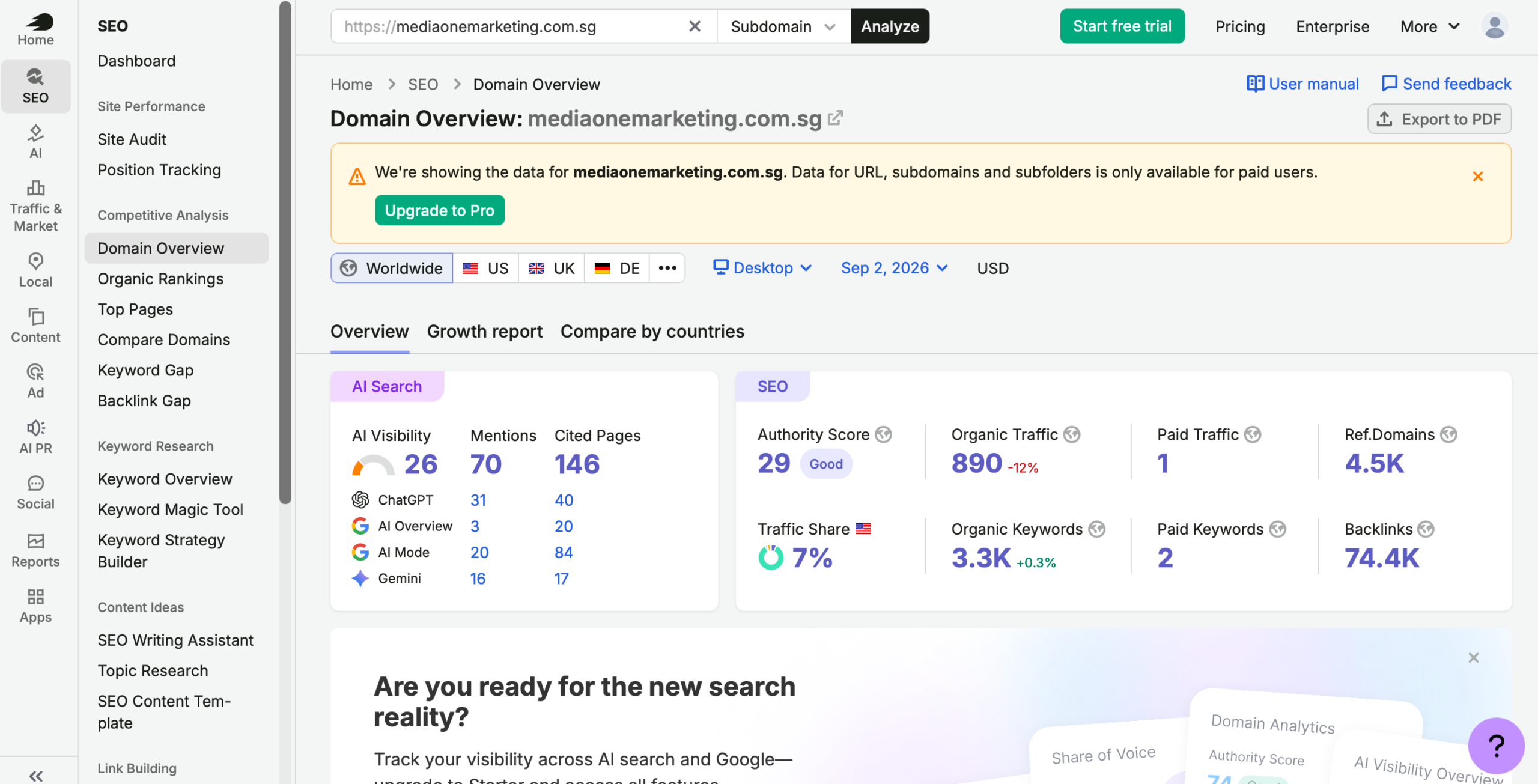Open the Apps sidebar icon
The image size is (1538, 784).
coord(35,606)
